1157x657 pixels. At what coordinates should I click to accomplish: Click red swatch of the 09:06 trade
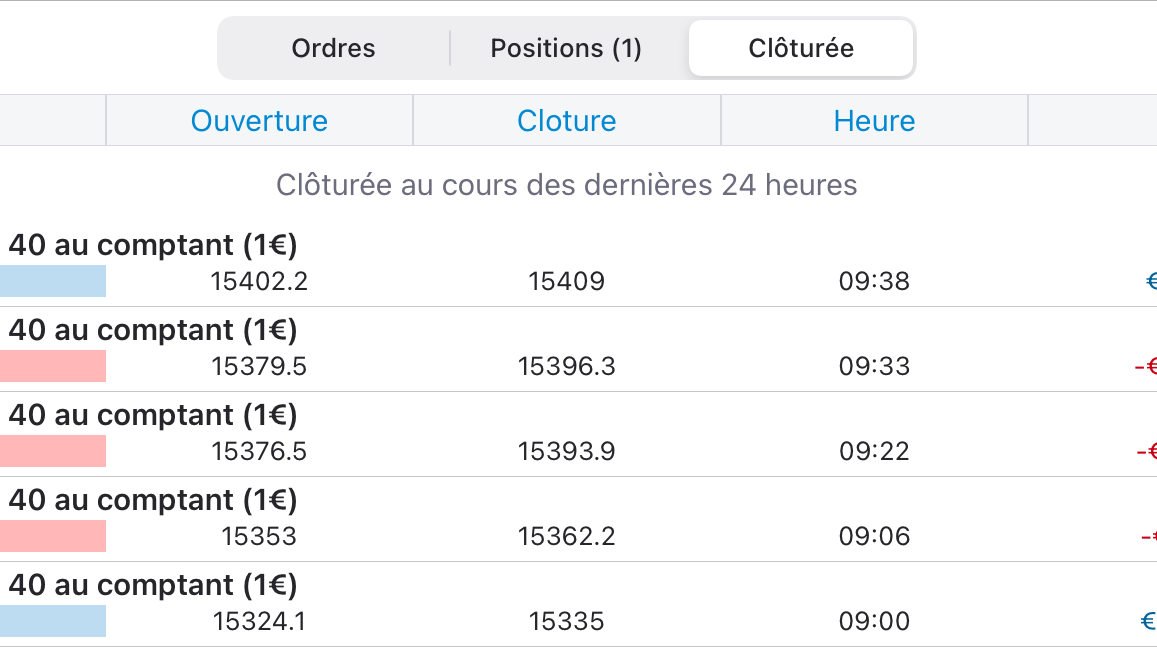(53, 536)
